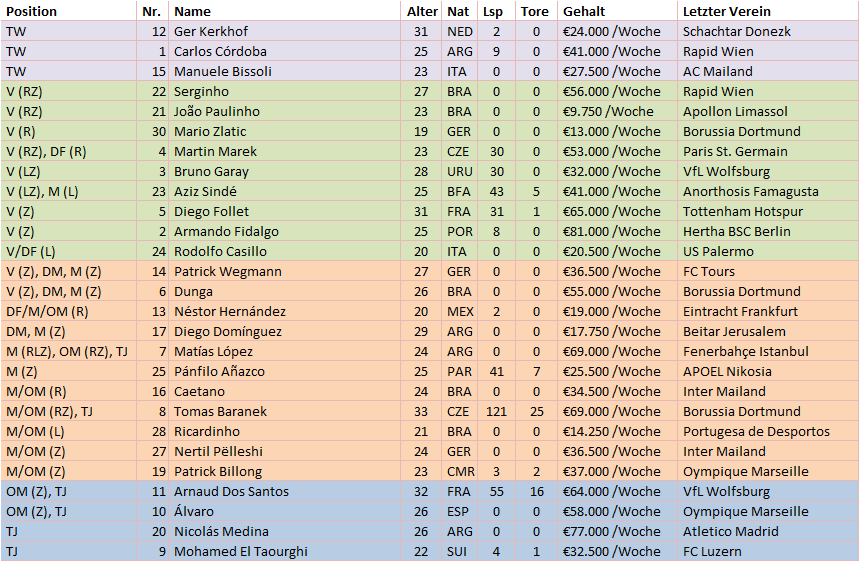859x561 pixels.
Task: Click Arnaud Dos Santos name cell
Action: pos(285,491)
